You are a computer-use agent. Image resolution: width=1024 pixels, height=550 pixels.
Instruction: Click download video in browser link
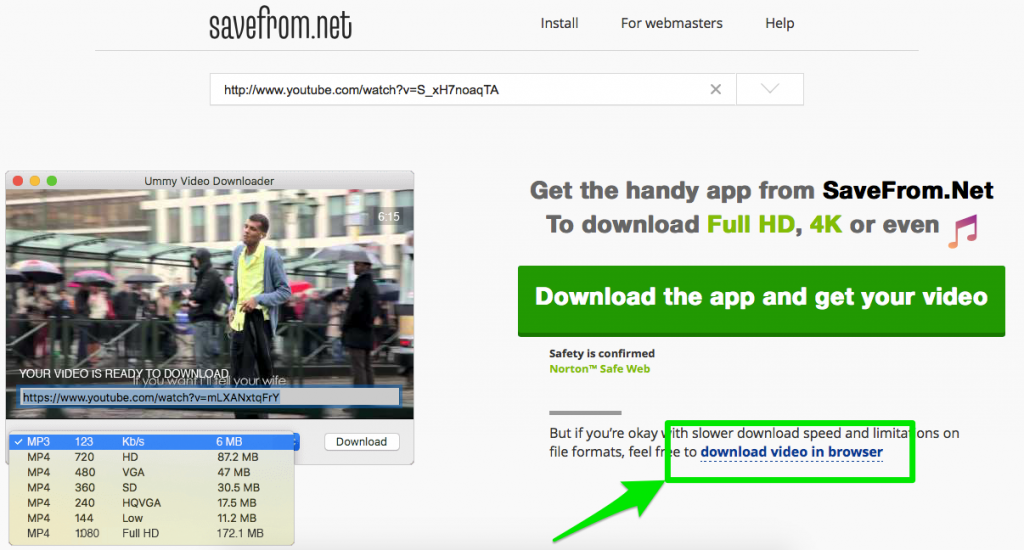click(x=792, y=452)
